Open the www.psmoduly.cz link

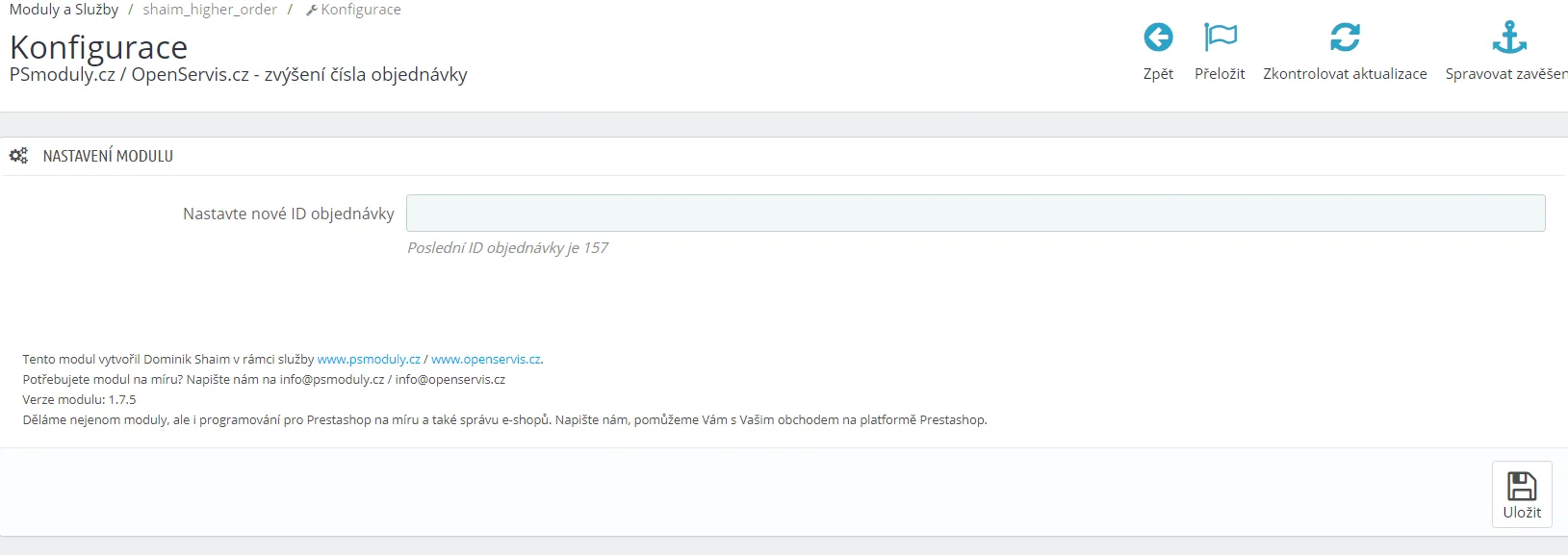point(369,360)
